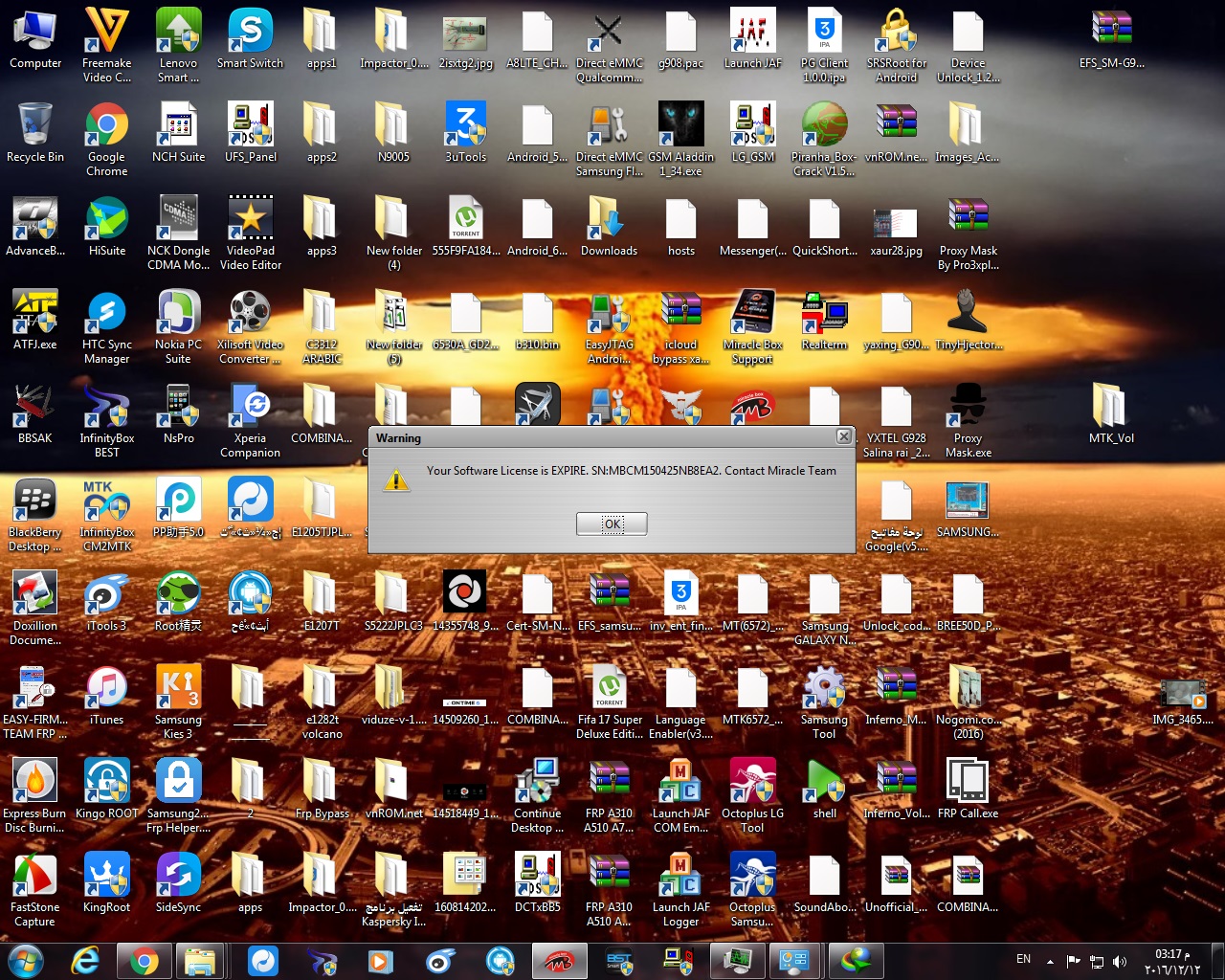Select the Realterm desktop shortcut
This screenshot has height=980, width=1225.
825,321
